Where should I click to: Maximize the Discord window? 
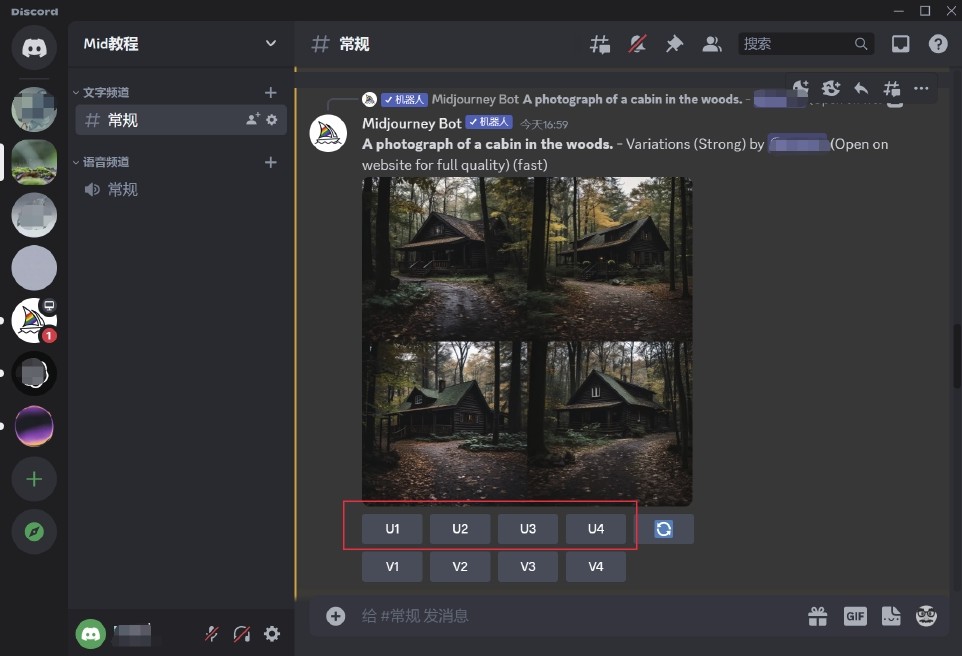[x=925, y=10]
